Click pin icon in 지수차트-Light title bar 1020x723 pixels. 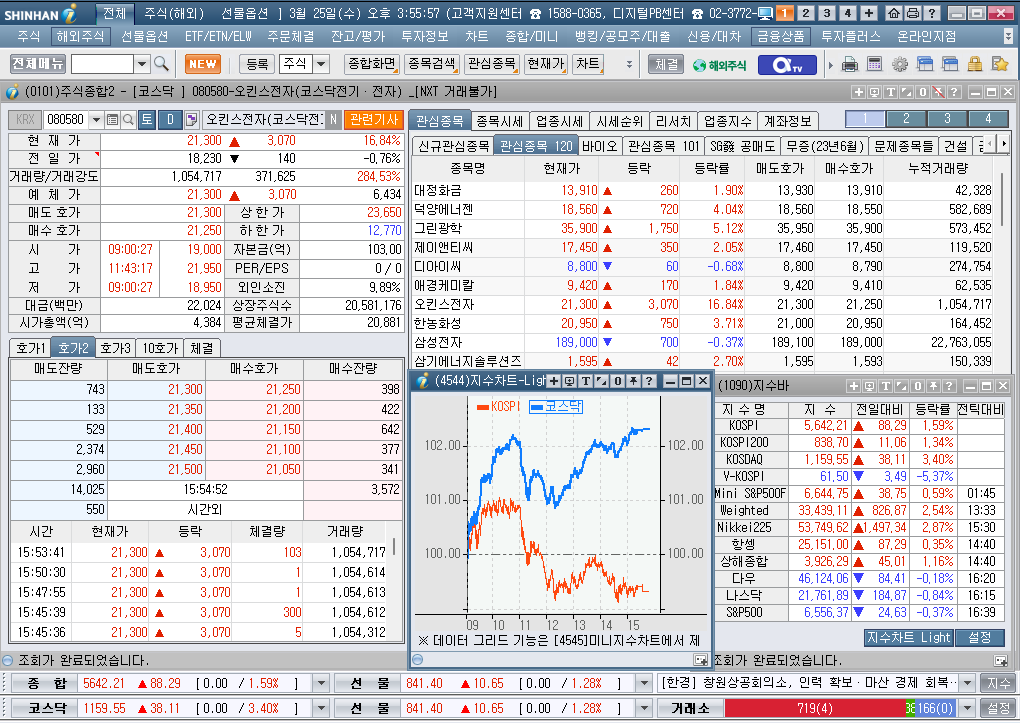tap(633, 381)
